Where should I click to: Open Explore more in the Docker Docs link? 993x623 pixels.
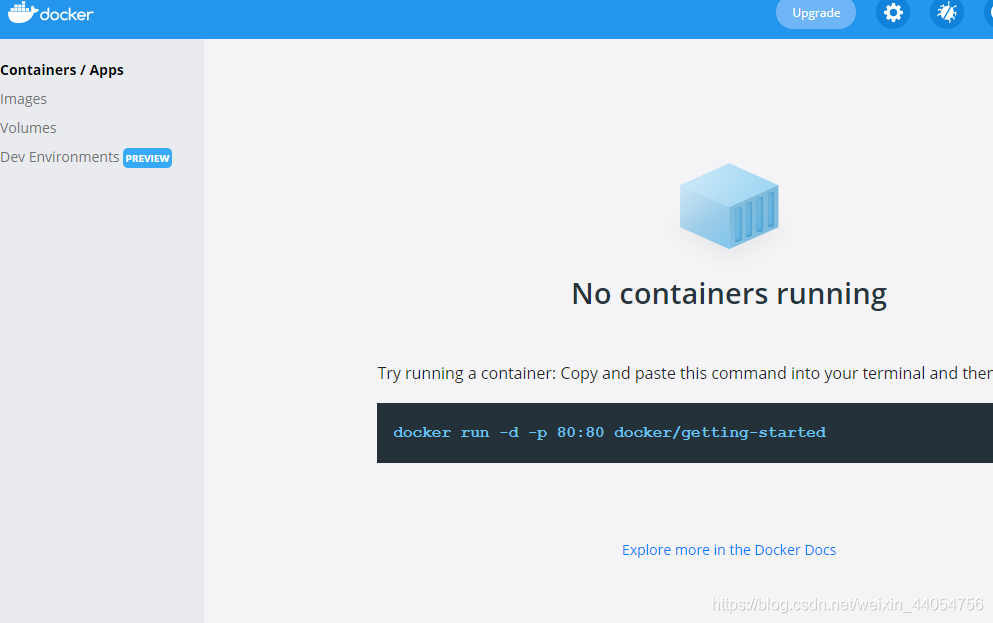[729, 550]
